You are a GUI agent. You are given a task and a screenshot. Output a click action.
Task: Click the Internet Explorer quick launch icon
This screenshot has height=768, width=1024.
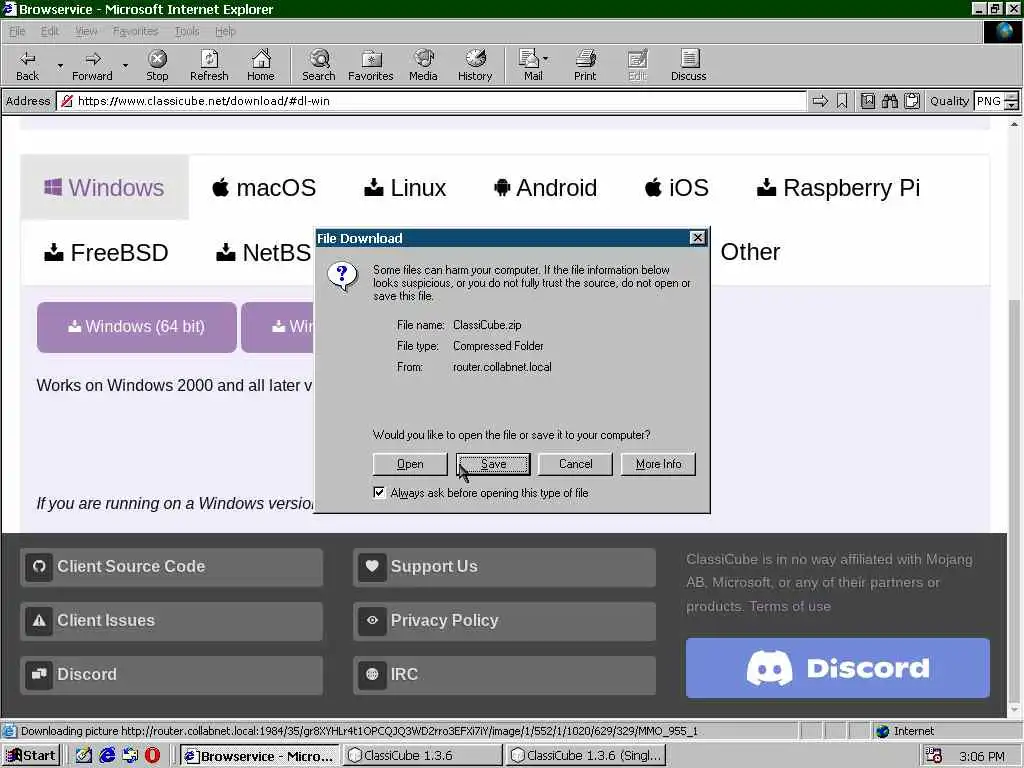107,756
